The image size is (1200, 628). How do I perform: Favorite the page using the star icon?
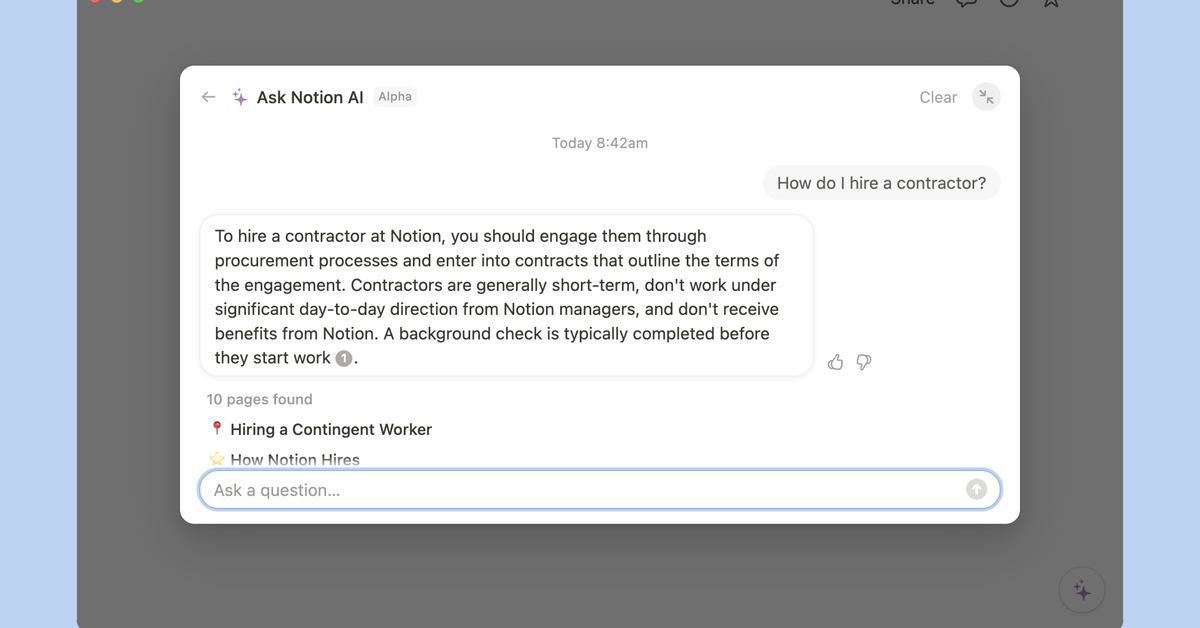1051,5
